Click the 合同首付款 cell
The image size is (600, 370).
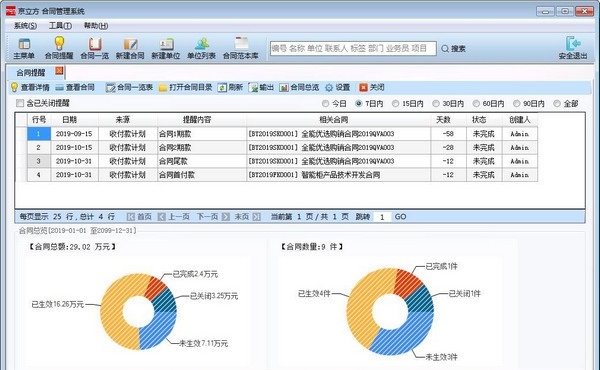pyautogui.click(x=202, y=175)
